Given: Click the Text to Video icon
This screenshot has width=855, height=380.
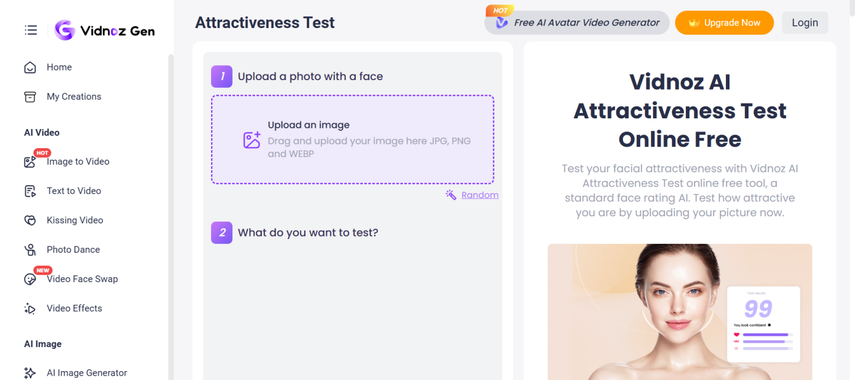Looking at the screenshot, I should tap(30, 191).
